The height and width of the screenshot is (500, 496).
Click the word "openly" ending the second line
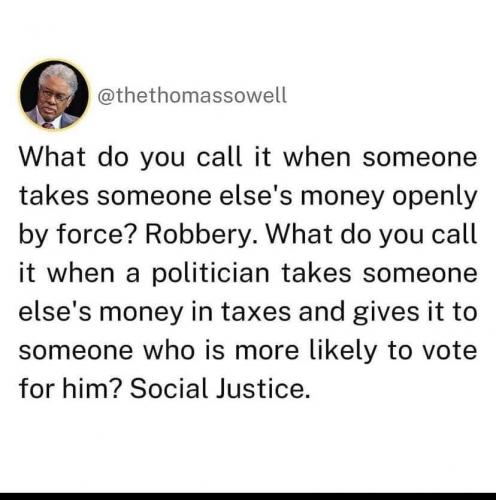[434, 197]
